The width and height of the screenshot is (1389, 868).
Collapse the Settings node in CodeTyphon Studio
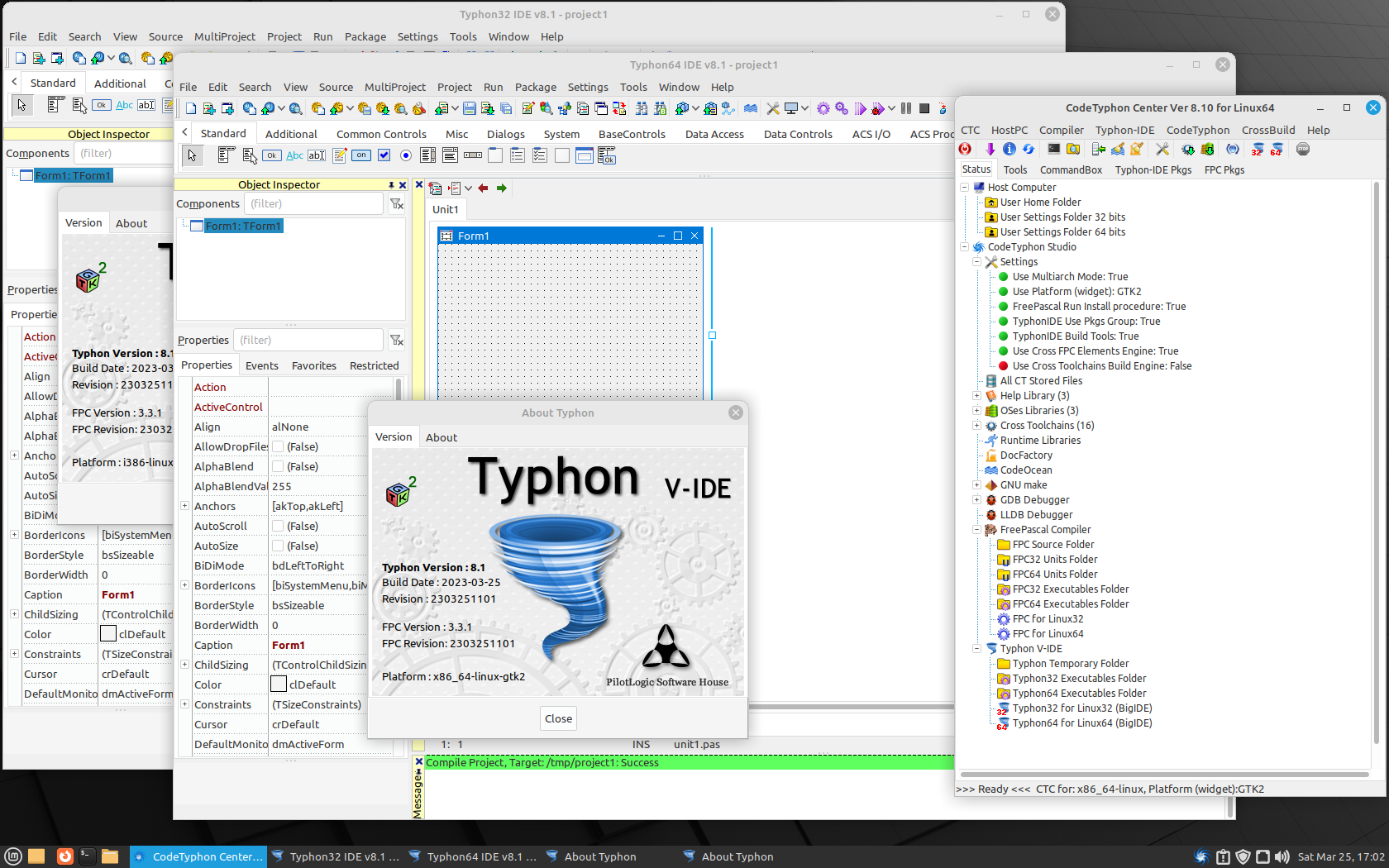(976, 261)
